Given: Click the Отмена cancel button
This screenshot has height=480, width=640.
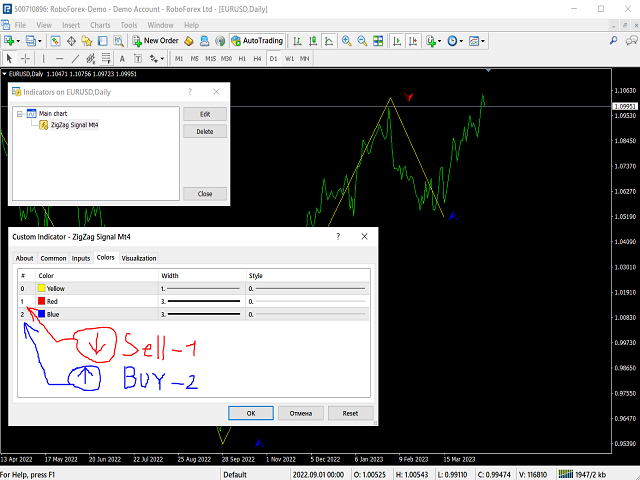Looking at the screenshot, I should tap(301, 413).
